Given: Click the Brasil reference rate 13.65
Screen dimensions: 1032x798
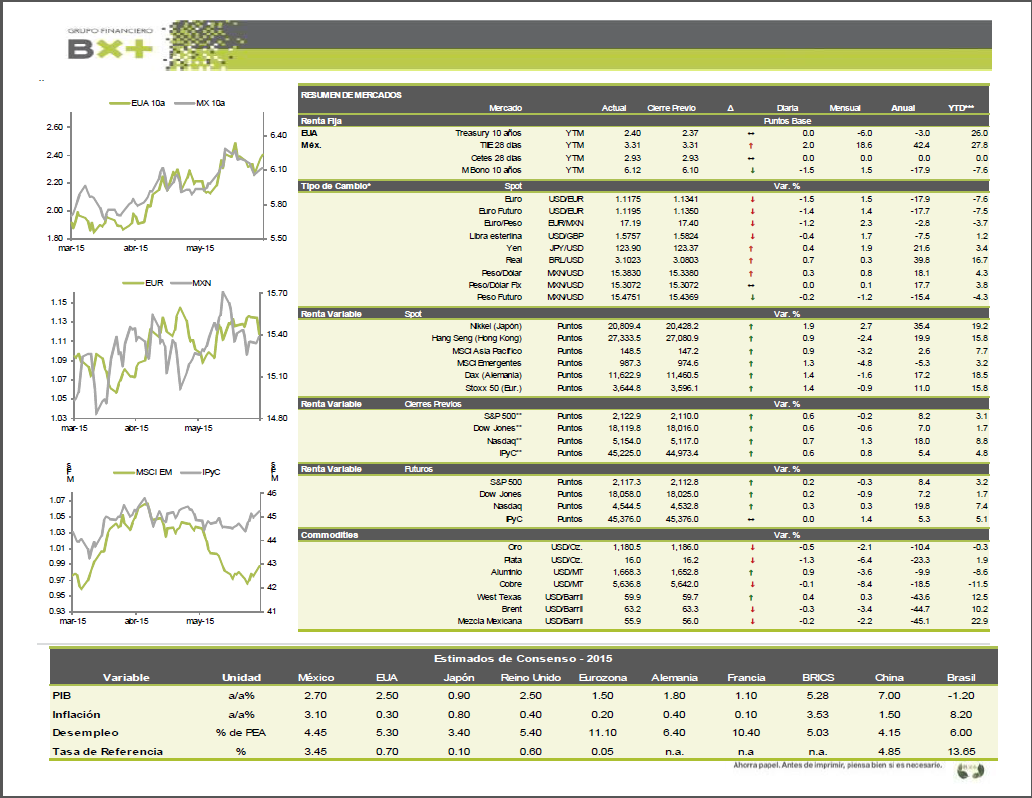Looking at the screenshot, I should (x=961, y=752).
